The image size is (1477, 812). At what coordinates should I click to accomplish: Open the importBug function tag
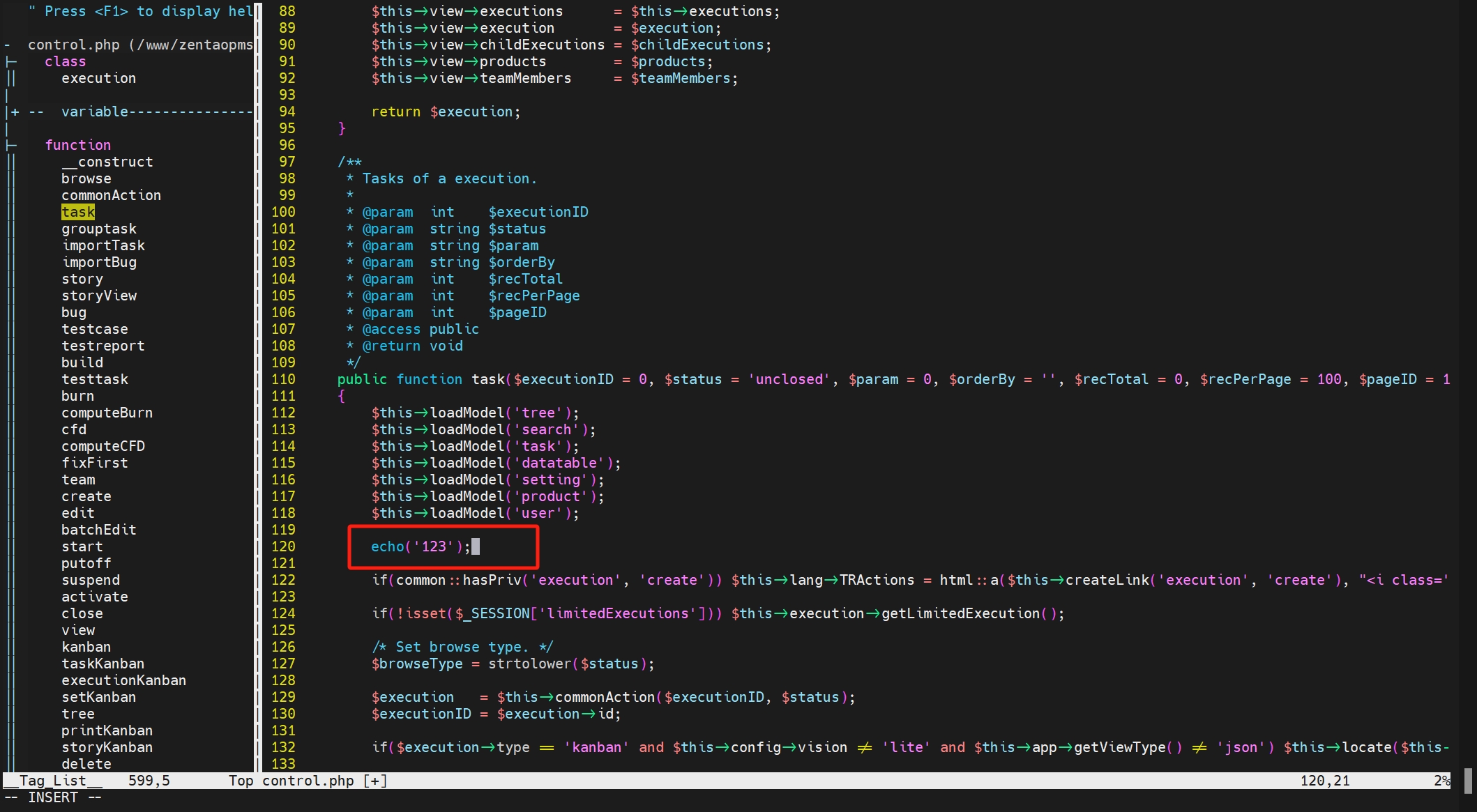98,262
